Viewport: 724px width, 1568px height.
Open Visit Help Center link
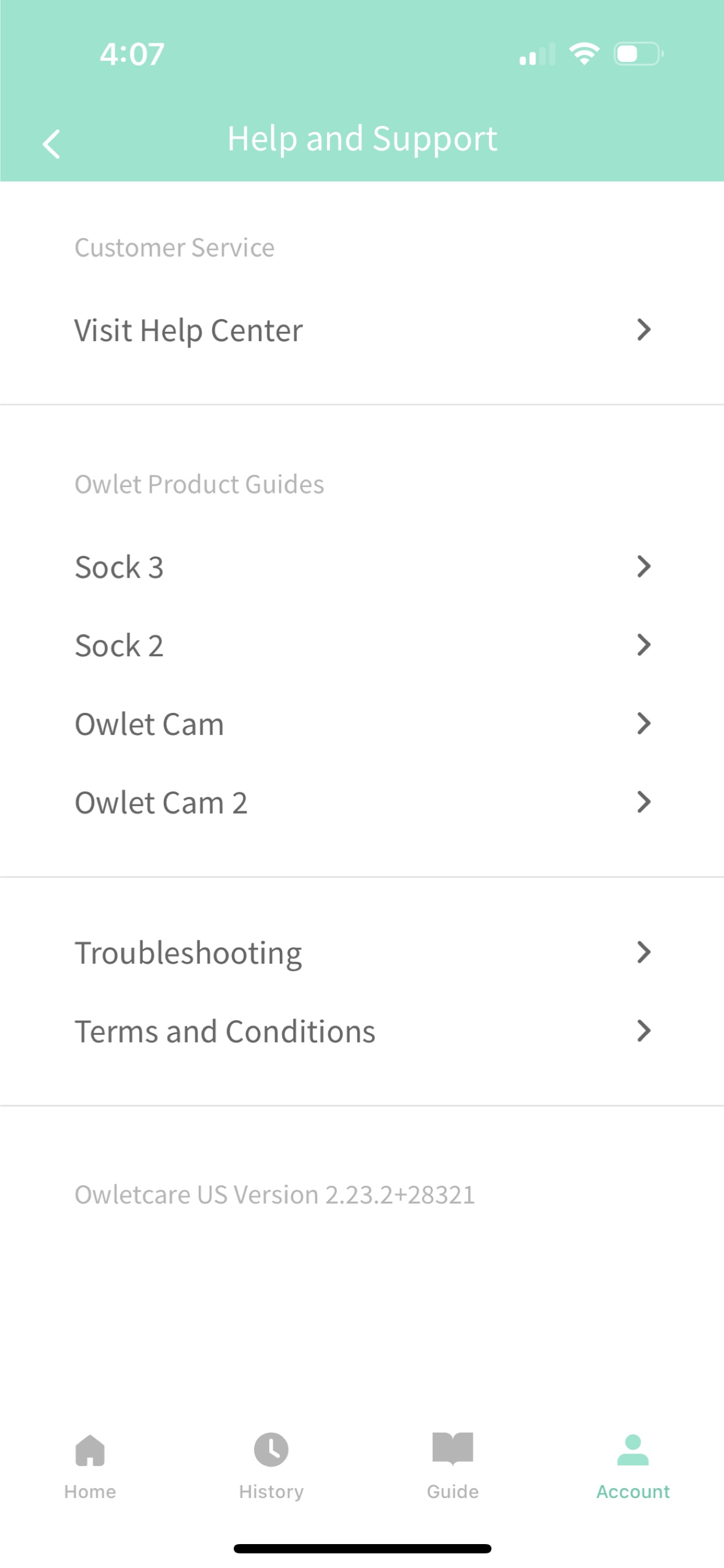[x=362, y=330]
